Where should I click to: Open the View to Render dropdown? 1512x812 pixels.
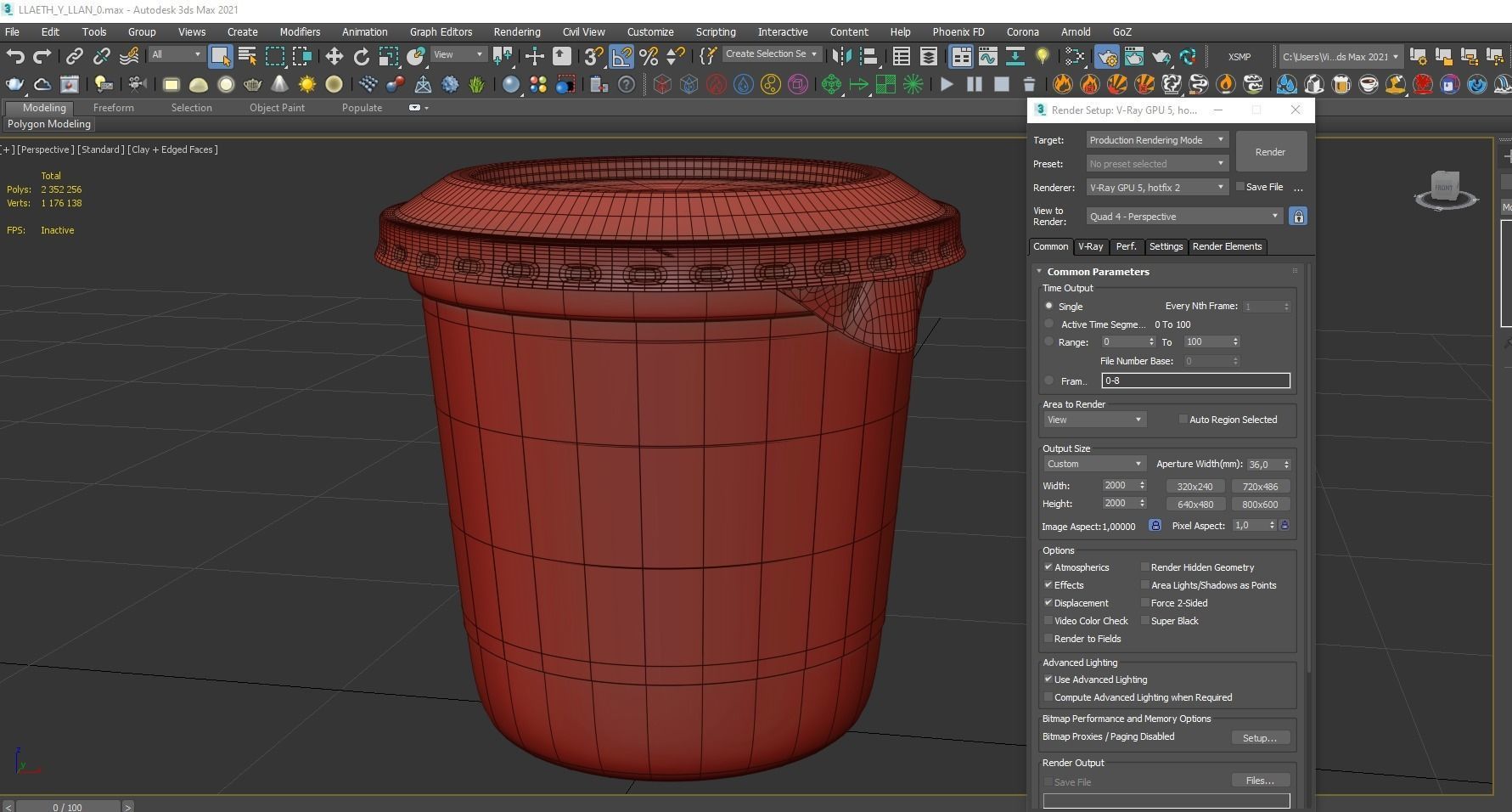click(x=1184, y=217)
